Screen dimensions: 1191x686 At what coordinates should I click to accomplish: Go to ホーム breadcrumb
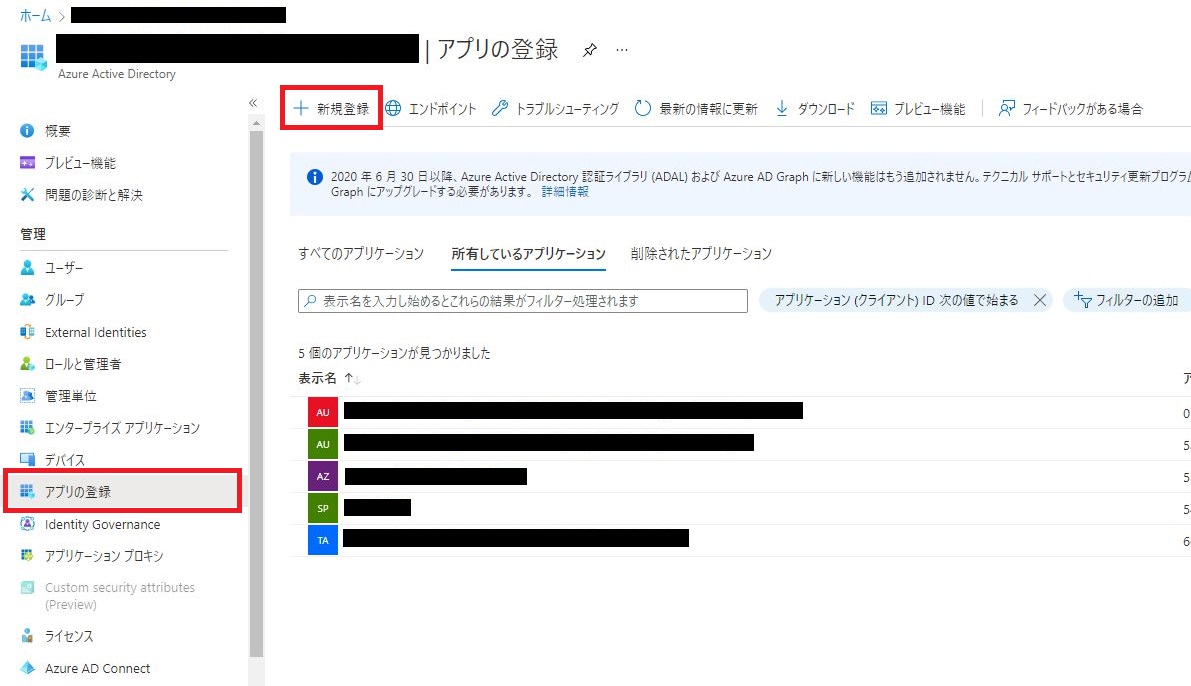(x=35, y=15)
